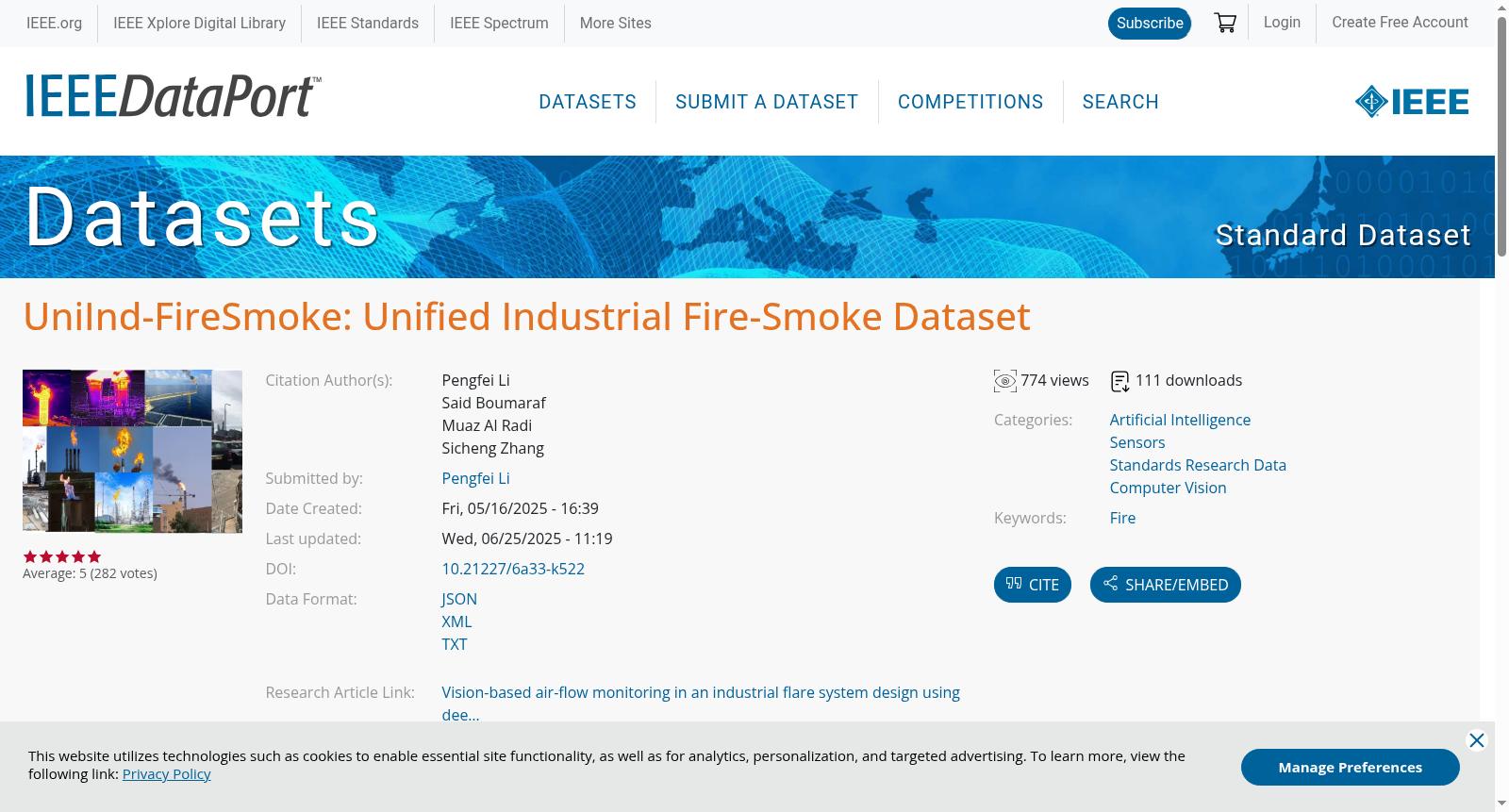The width and height of the screenshot is (1509, 812).
Task: Expand the More Sites menu
Action: point(615,23)
